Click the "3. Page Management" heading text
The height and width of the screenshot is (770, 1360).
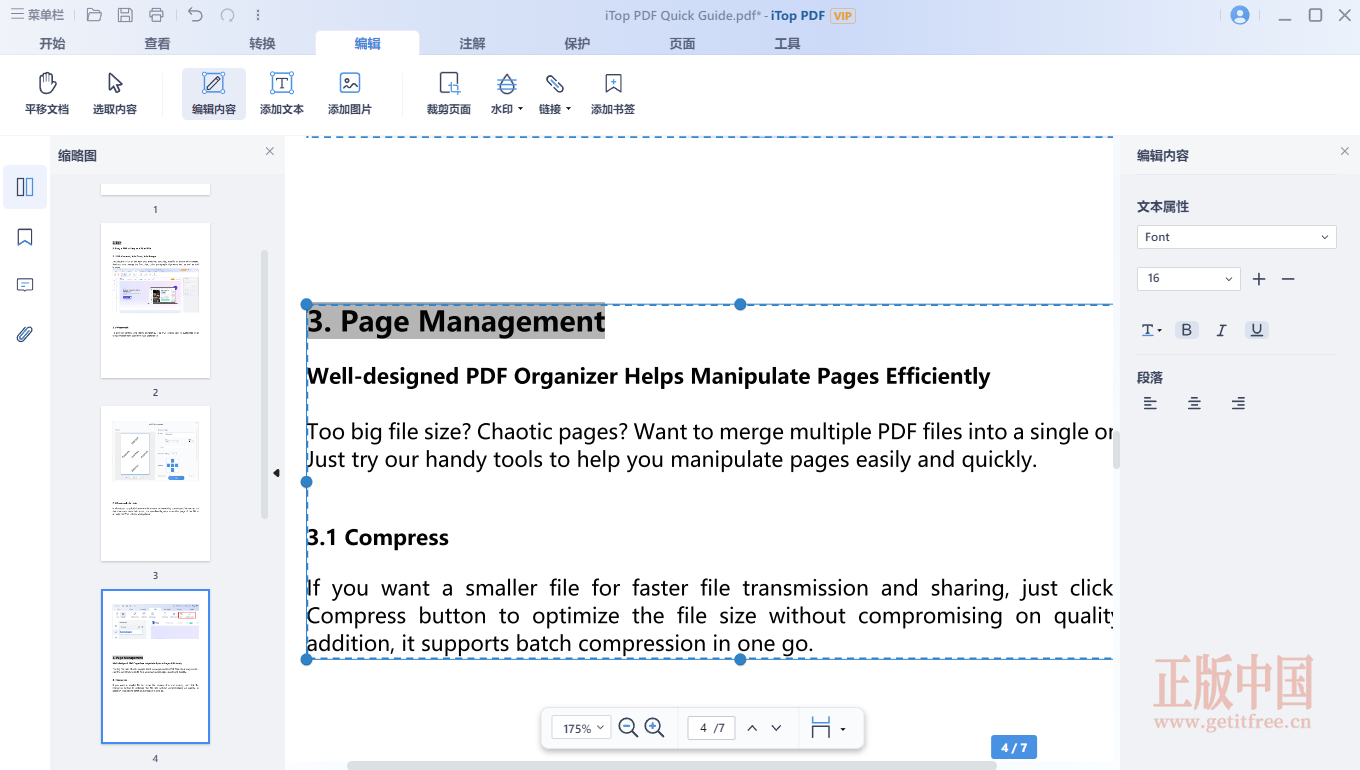(456, 321)
